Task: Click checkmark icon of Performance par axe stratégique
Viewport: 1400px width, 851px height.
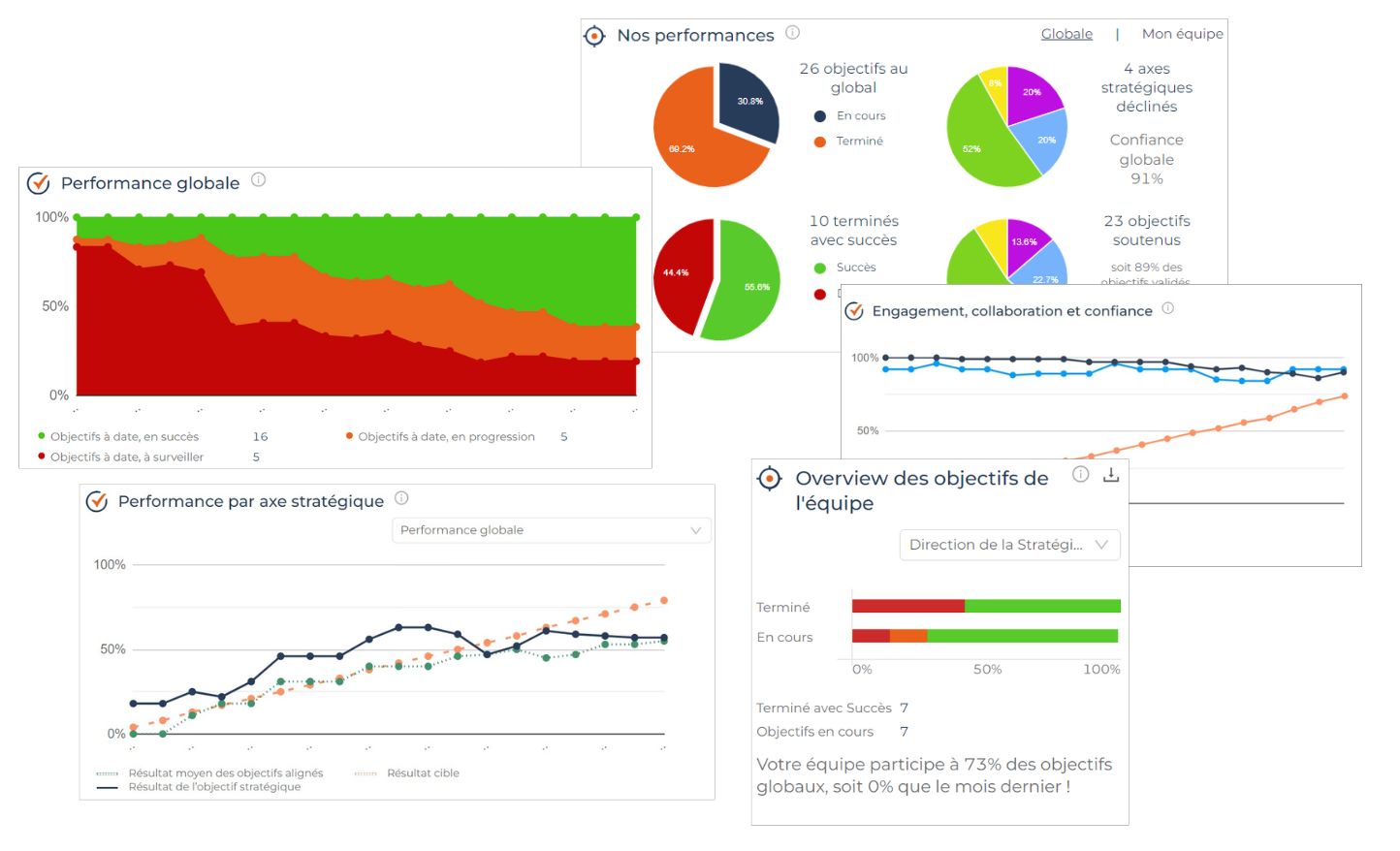Action: click(97, 501)
